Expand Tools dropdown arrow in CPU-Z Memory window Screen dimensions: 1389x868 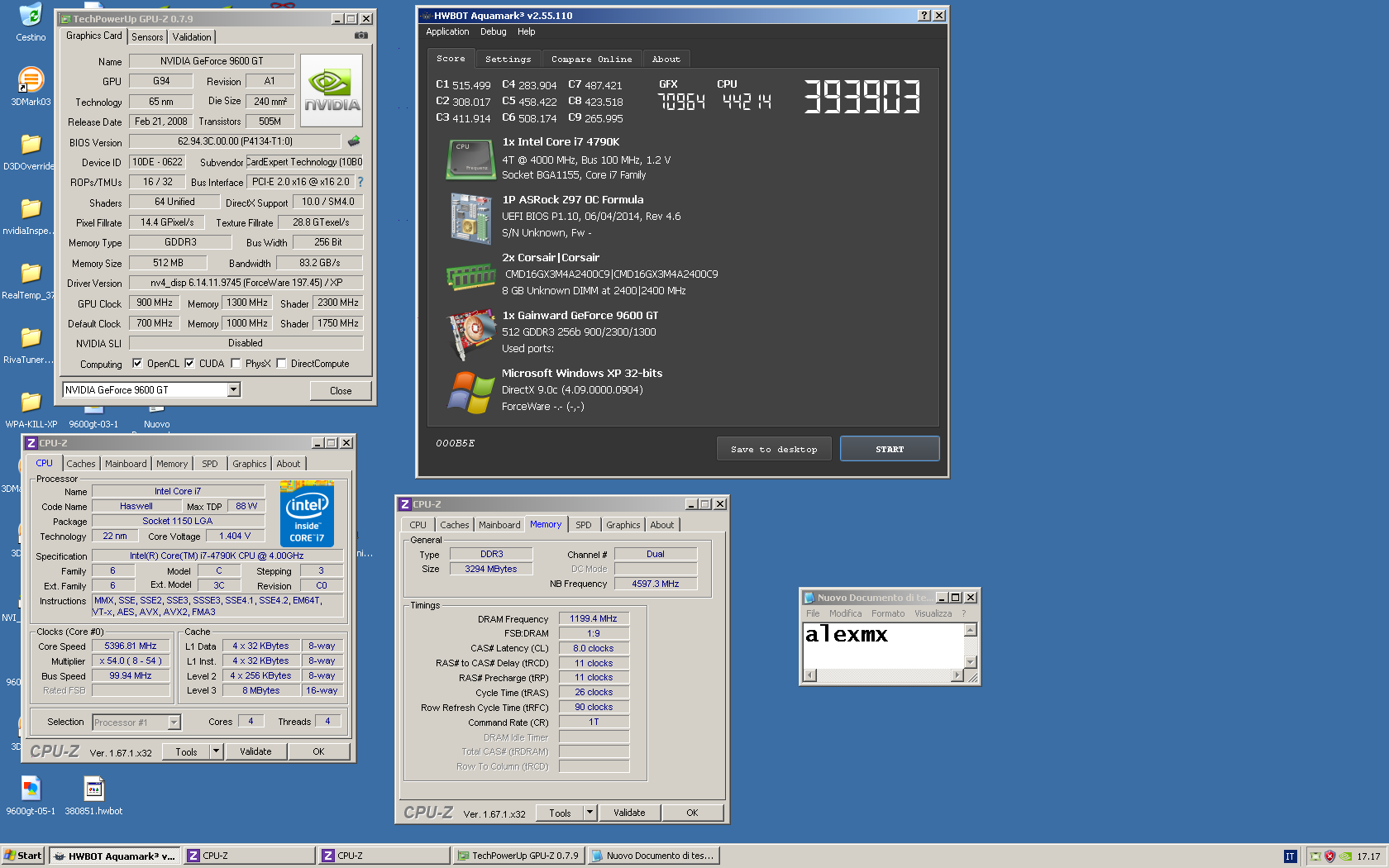click(x=589, y=813)
